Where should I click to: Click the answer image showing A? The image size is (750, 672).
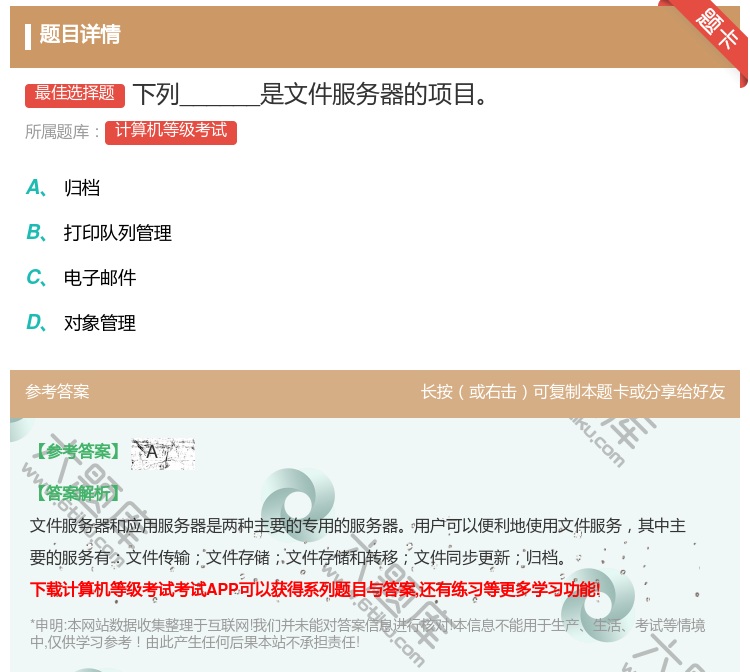pyautogui.click(x=163, y=453)
